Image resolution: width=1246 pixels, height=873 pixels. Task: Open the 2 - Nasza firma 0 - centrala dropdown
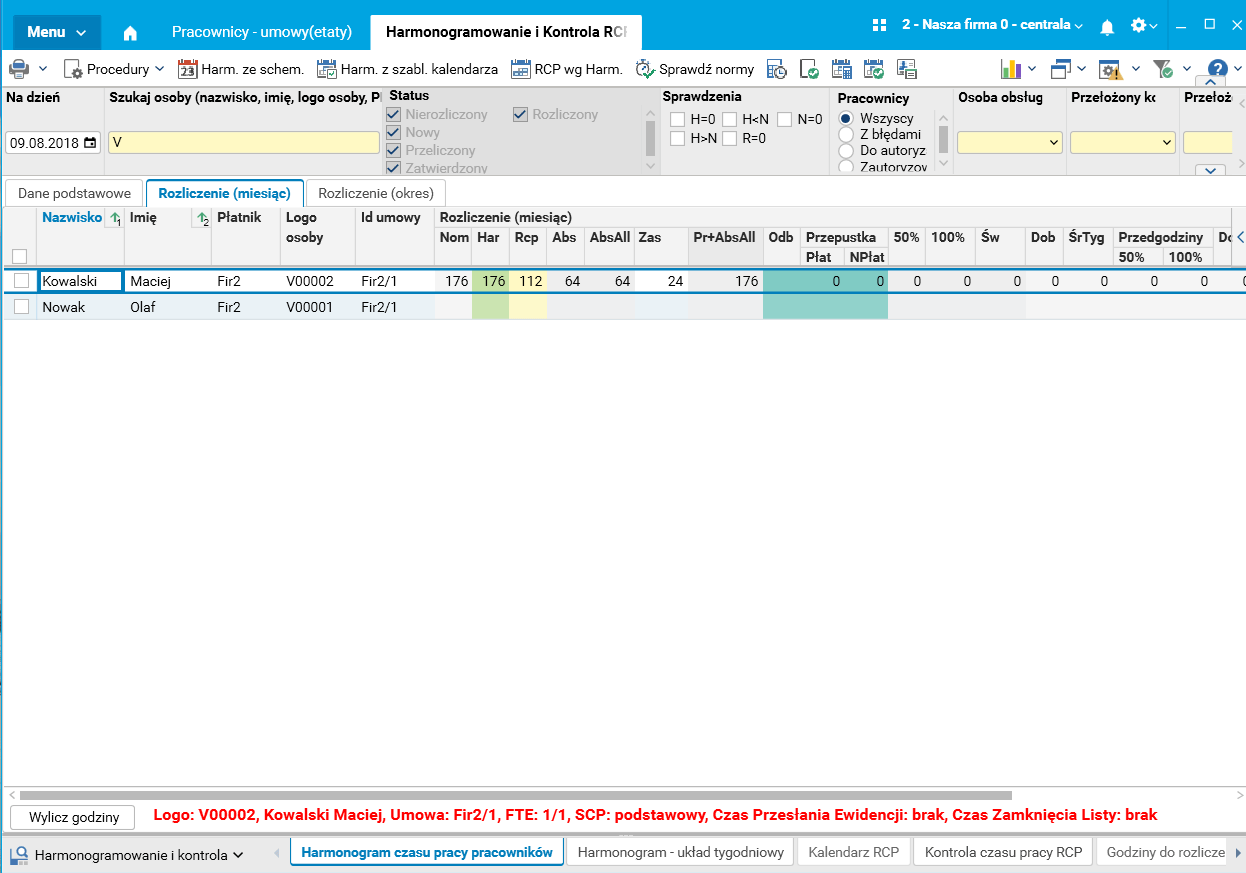click(x=992, y=25)
